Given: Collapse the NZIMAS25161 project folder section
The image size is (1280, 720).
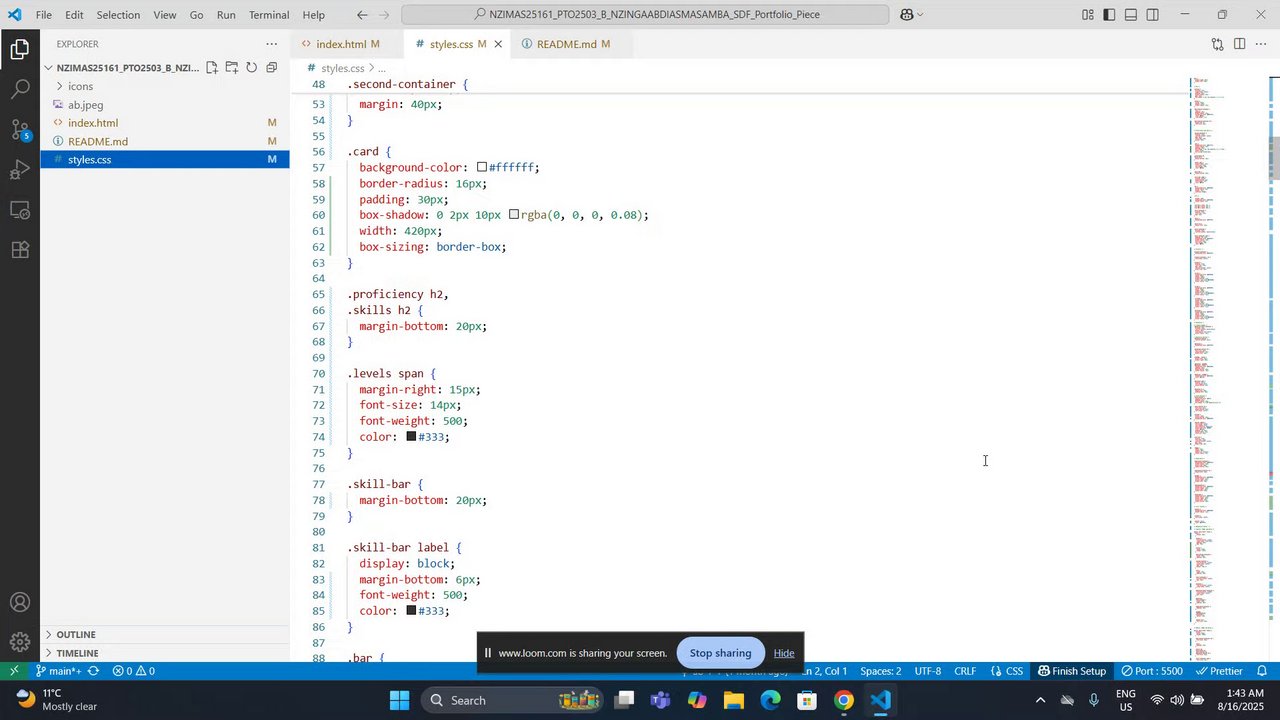Looking at the screenshot, I should [127, 68].
